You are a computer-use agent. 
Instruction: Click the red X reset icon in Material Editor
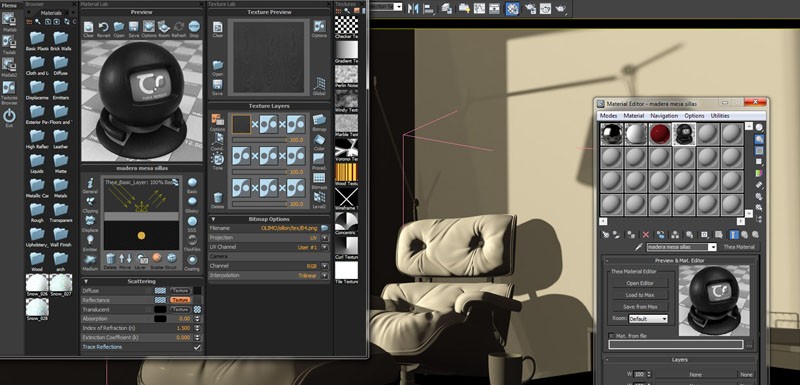[x=645, y=235]
